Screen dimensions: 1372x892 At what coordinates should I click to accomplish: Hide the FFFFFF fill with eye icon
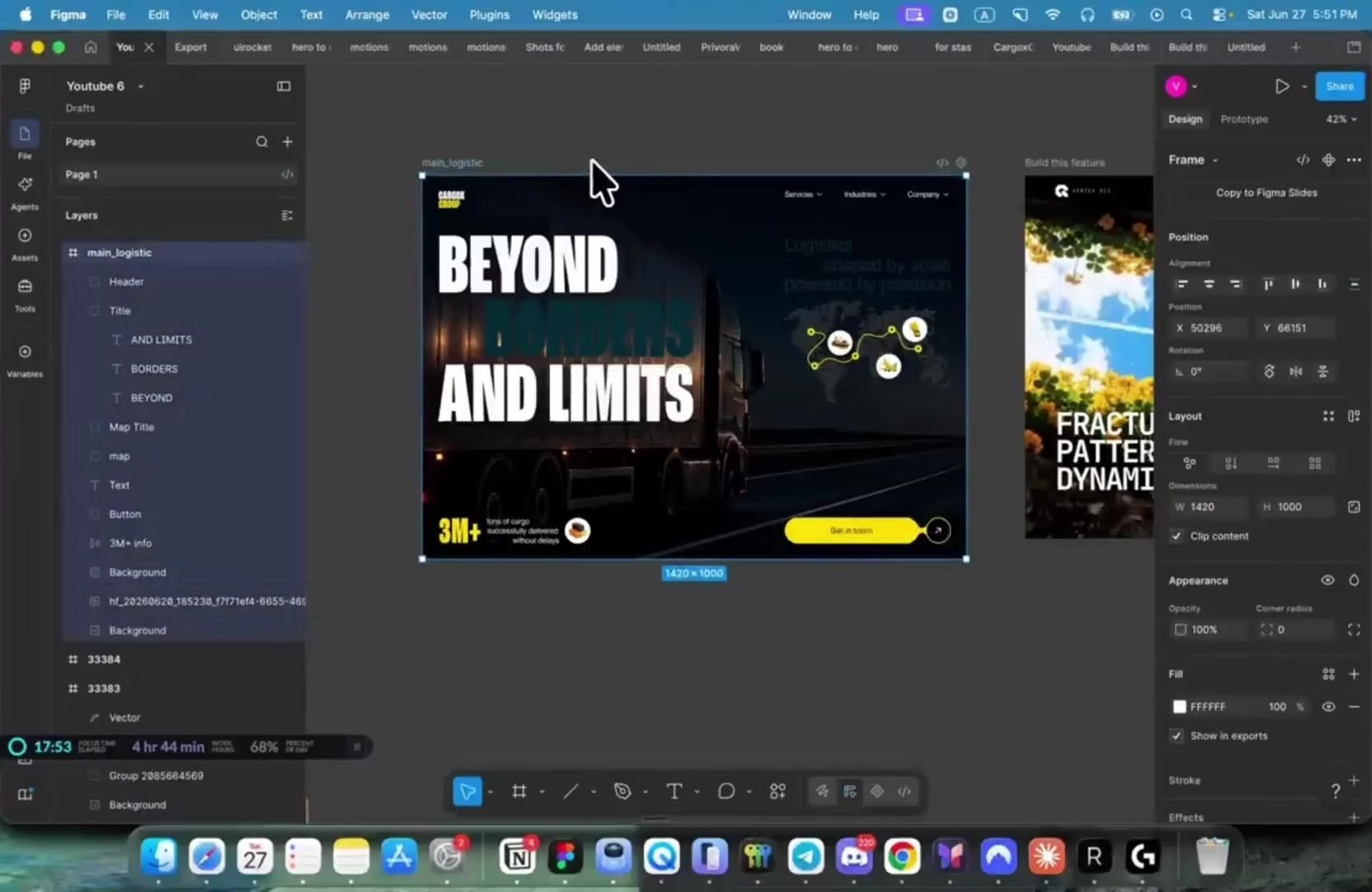pyautogui.click(x=1328, y=707)
